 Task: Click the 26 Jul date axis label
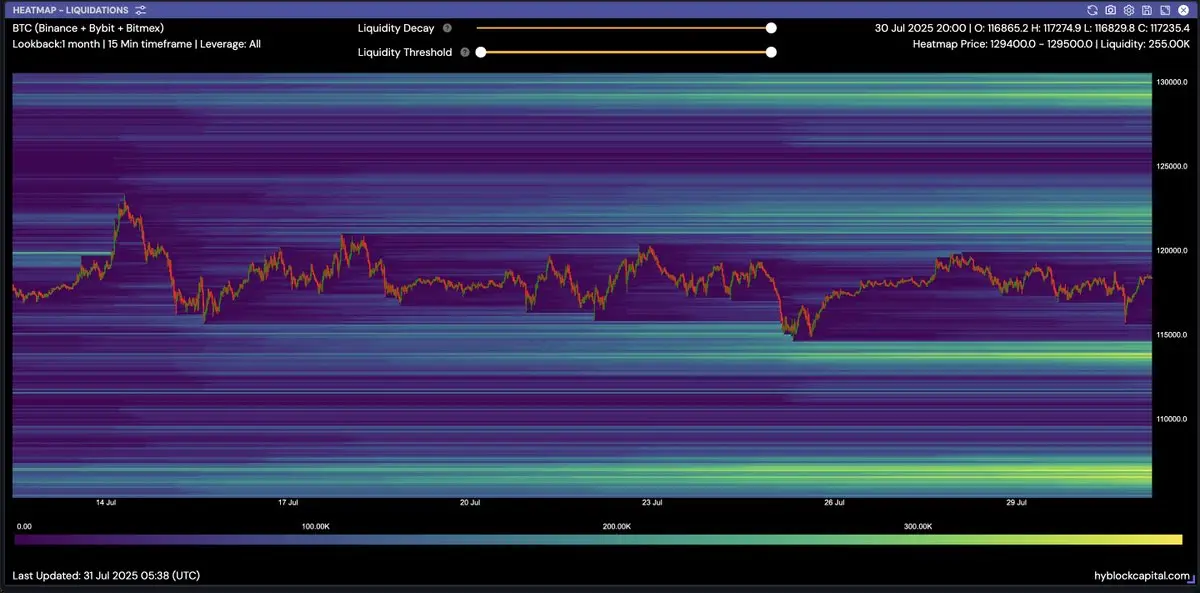tap(834, 503)
